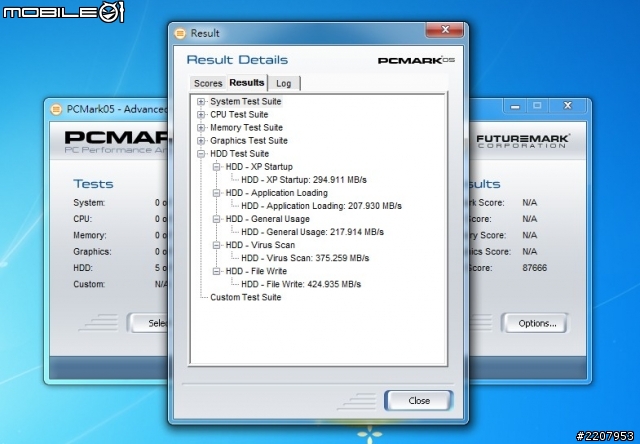
Task: Collapse the HDD - Application Loading node
Action: point(216,193)
